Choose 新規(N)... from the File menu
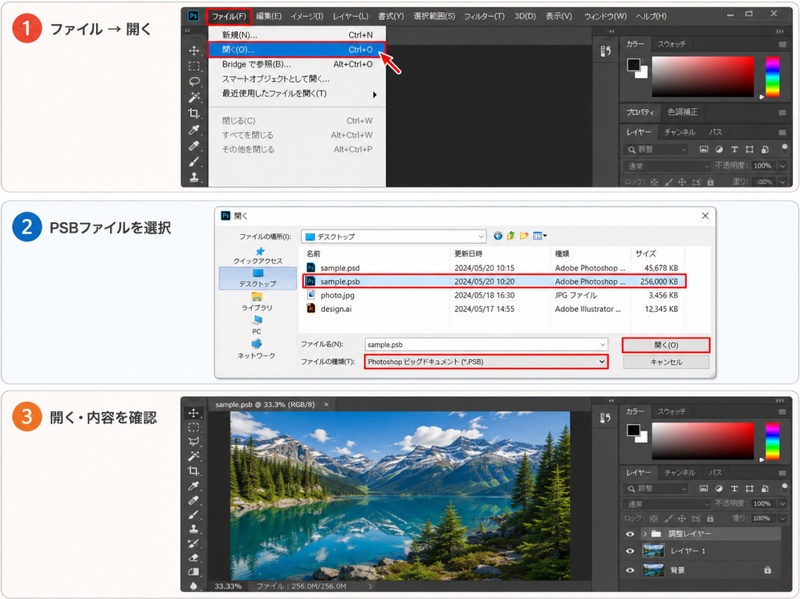Viewport: 800px width, 599px height. pyautogui.click(x=296, y=35)
